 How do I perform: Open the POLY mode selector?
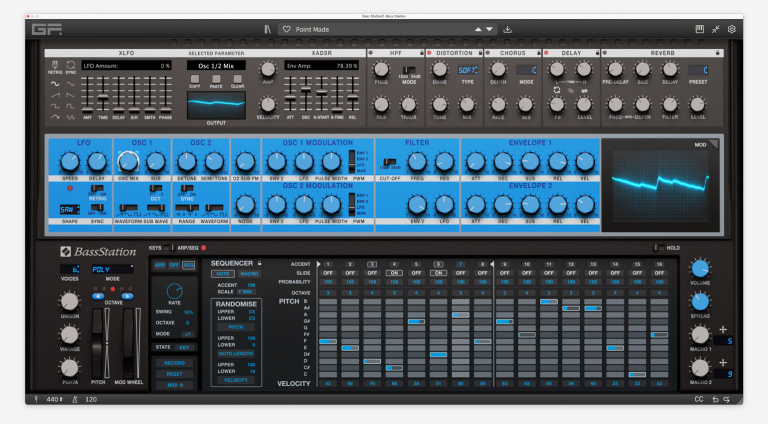point(113,269)
